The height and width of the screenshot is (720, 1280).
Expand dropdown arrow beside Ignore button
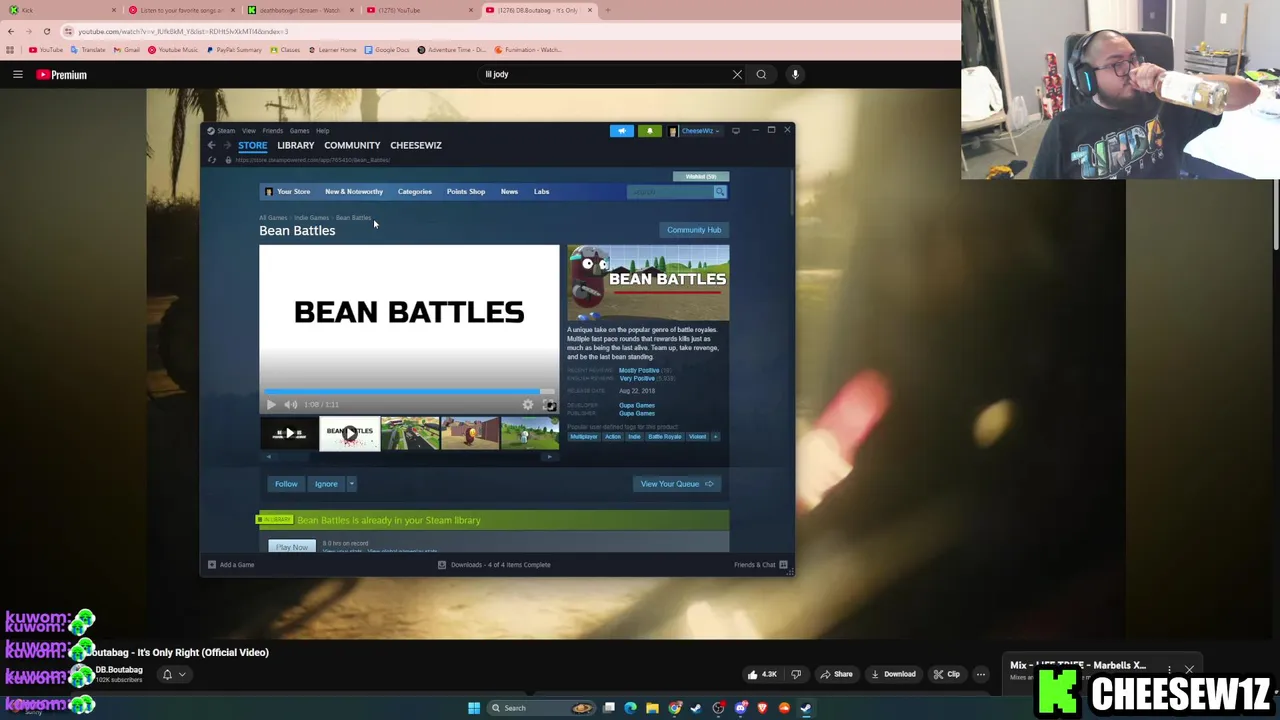[351, 484]
